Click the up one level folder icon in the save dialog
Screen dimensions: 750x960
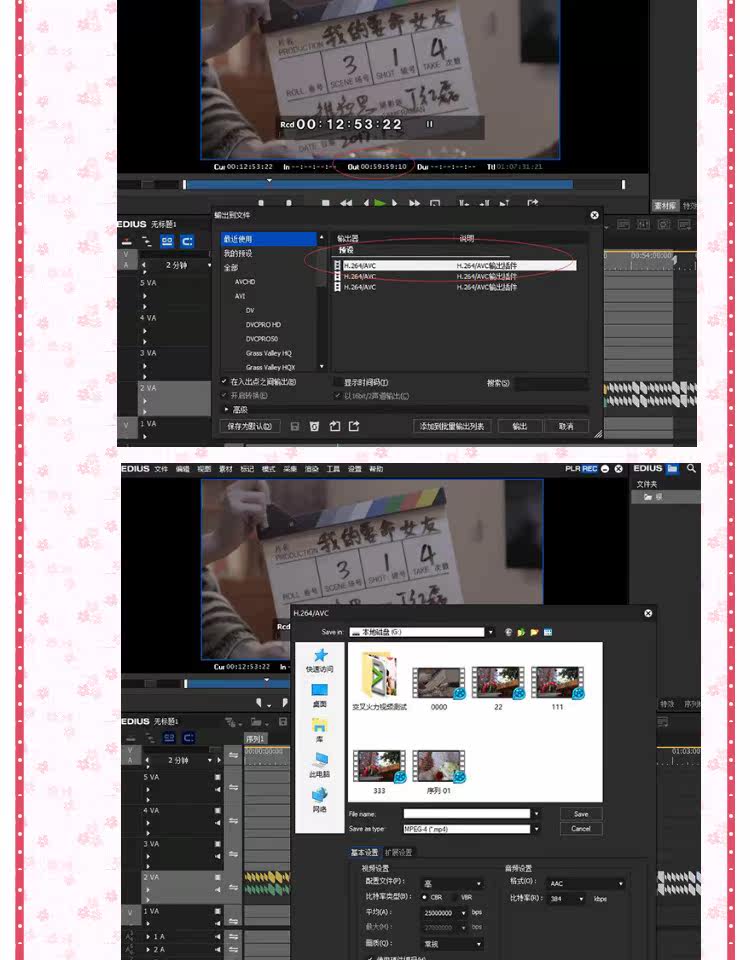[521, 632]
